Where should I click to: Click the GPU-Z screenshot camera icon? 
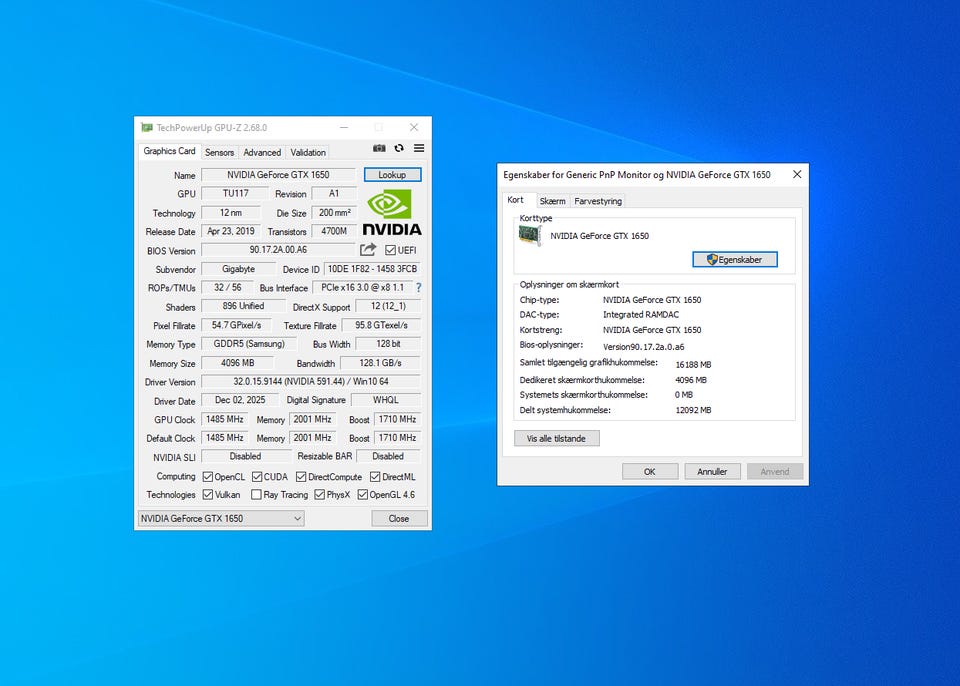tap(380, 148)
